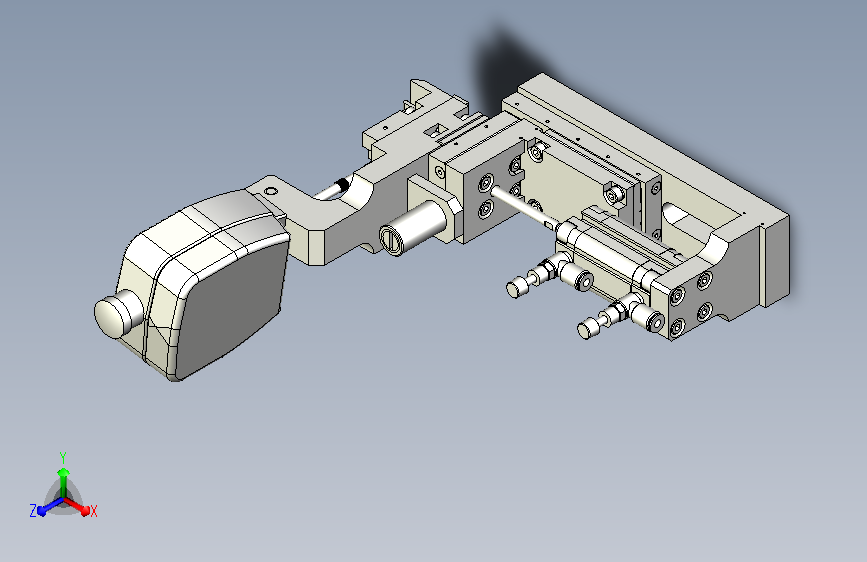The width and height of the screenshot is (867, 562).
Task: Select the cylinder piston rod
Action: point(525,207)
